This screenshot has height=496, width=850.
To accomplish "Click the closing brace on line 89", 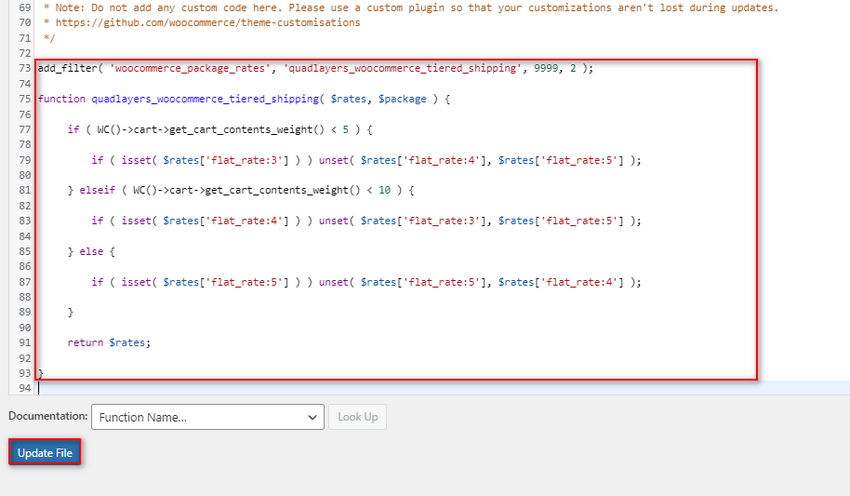I will click(70, 312).
